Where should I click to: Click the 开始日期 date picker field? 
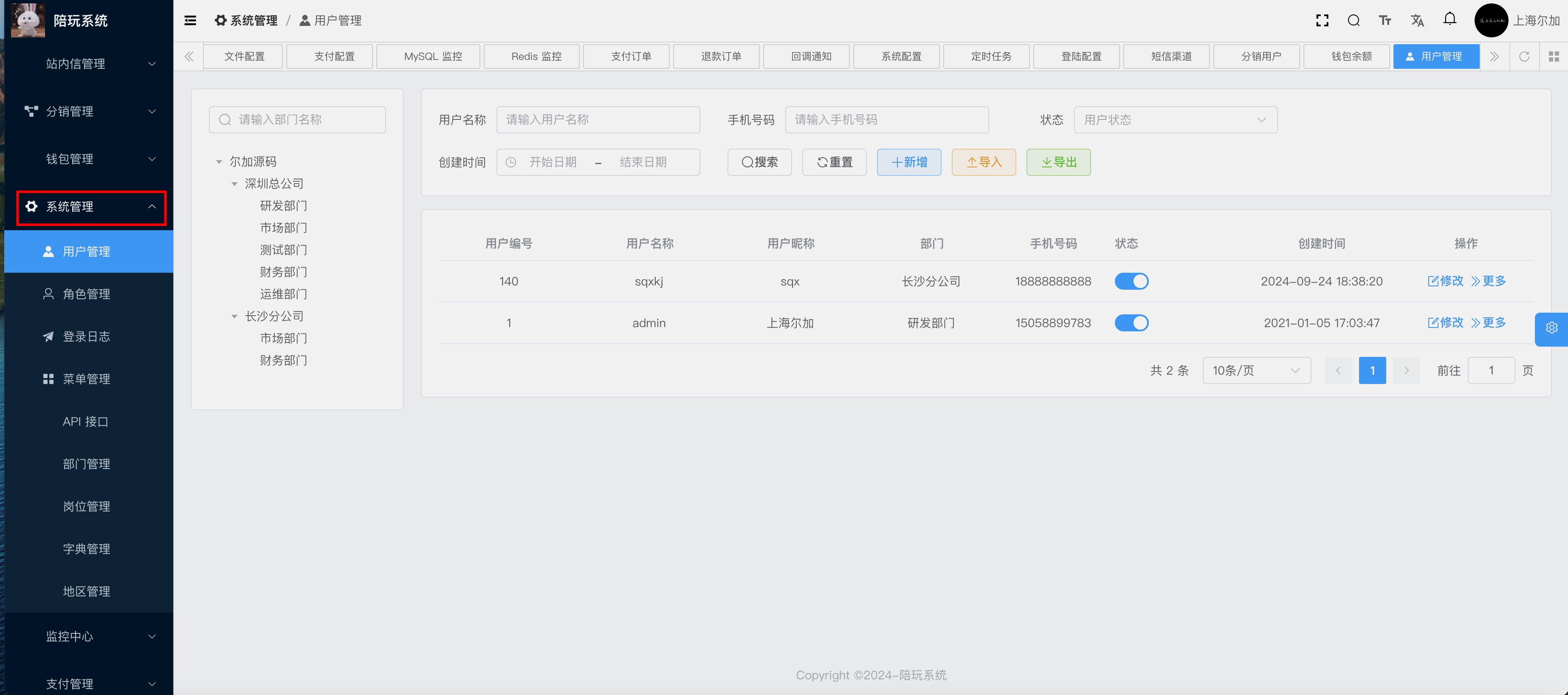coord(553,163)
